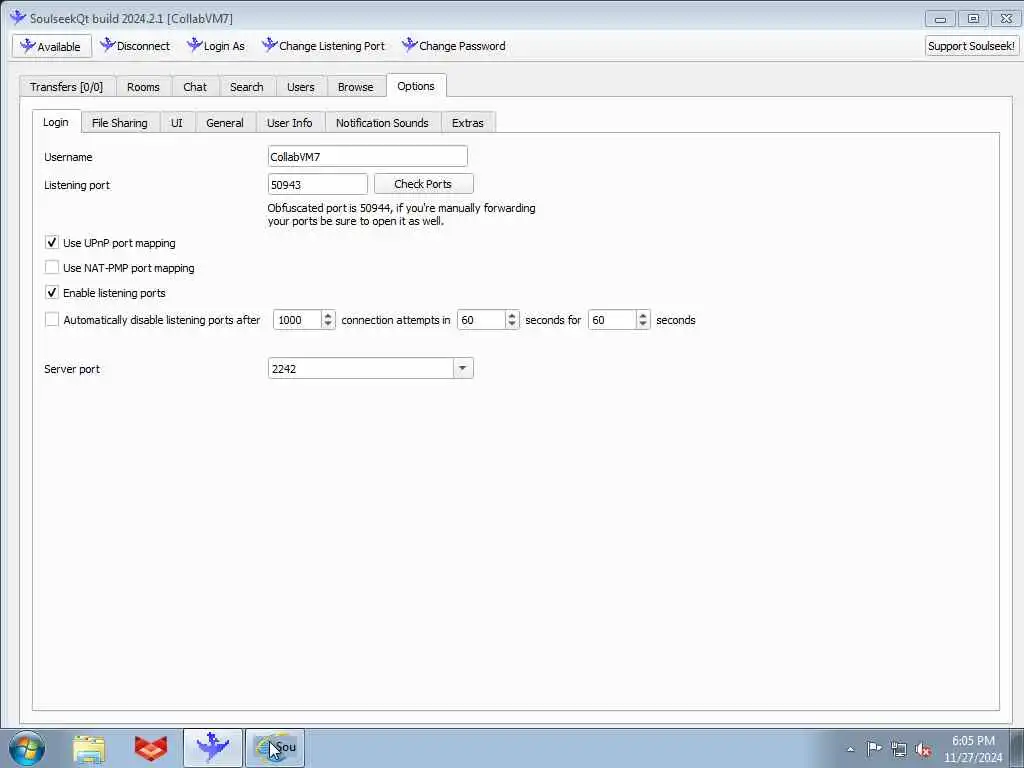The image size is (1024, 768).
Task: Expand the Server port dropdown arrow
Action: pos(462,368)
